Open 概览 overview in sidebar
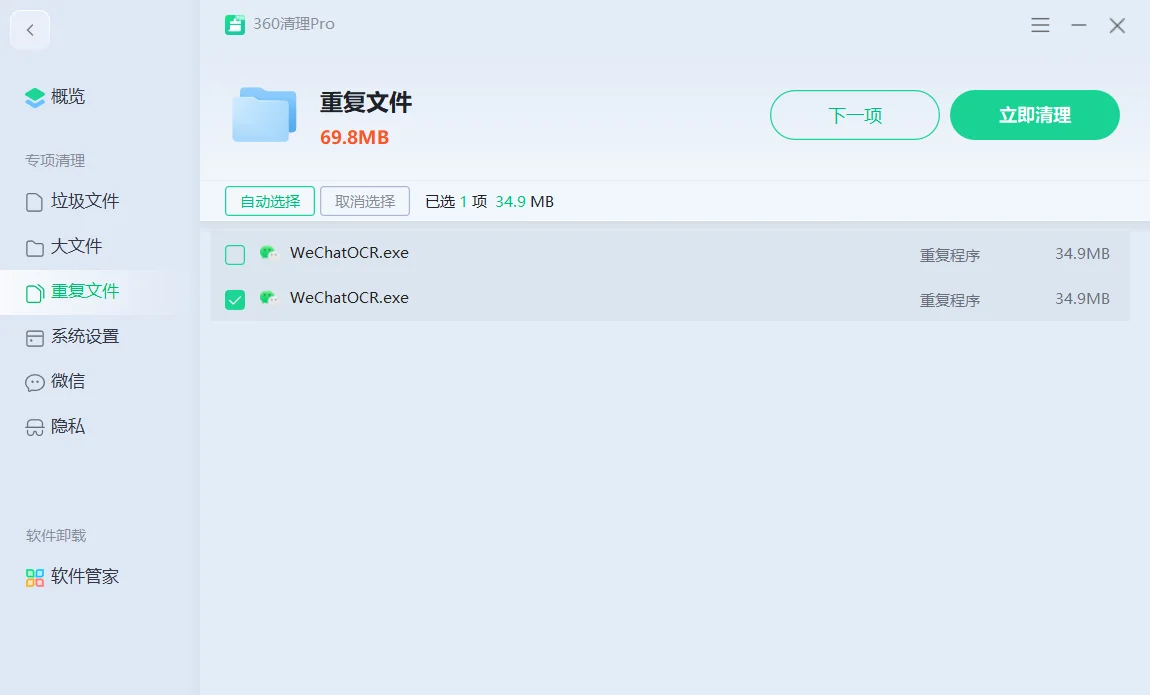Viewport: 1150px width, 695px height. 55,97
